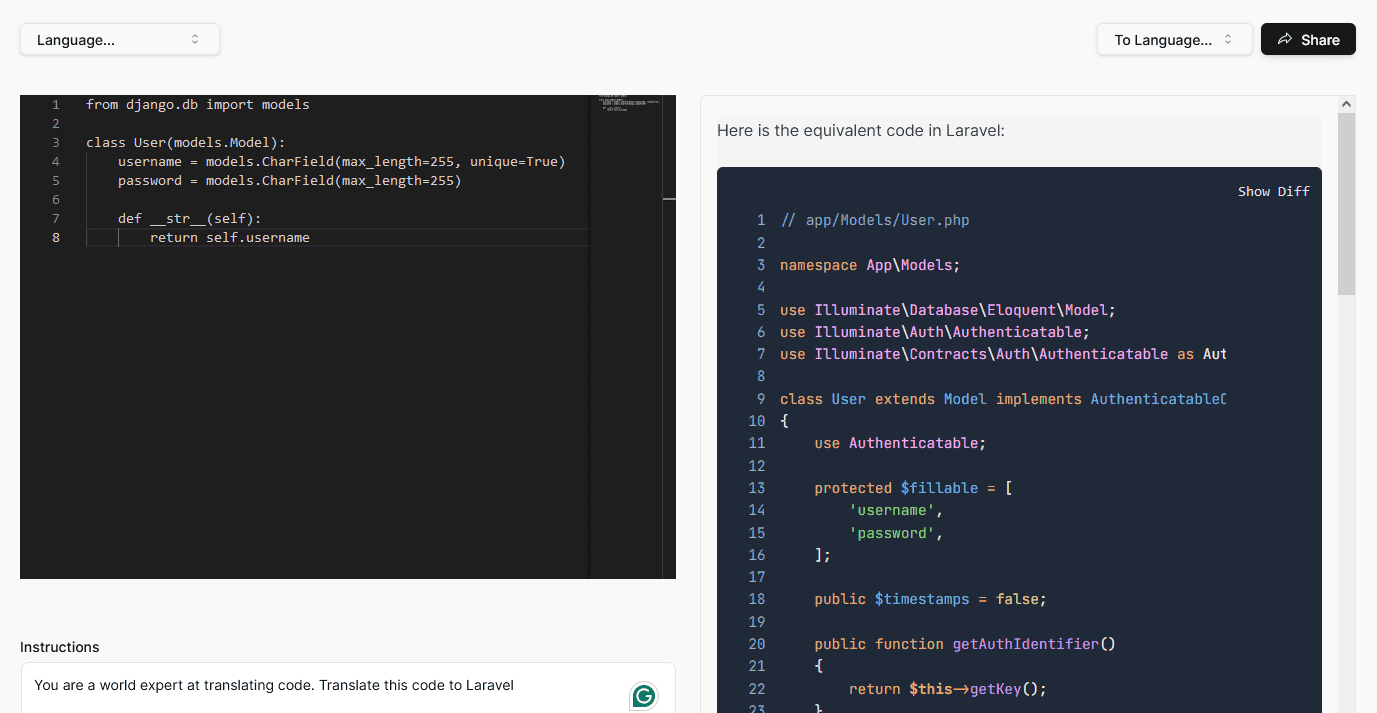Click 'class User extends Model implements' line

pyautogui.click(x=1003, y=399)
